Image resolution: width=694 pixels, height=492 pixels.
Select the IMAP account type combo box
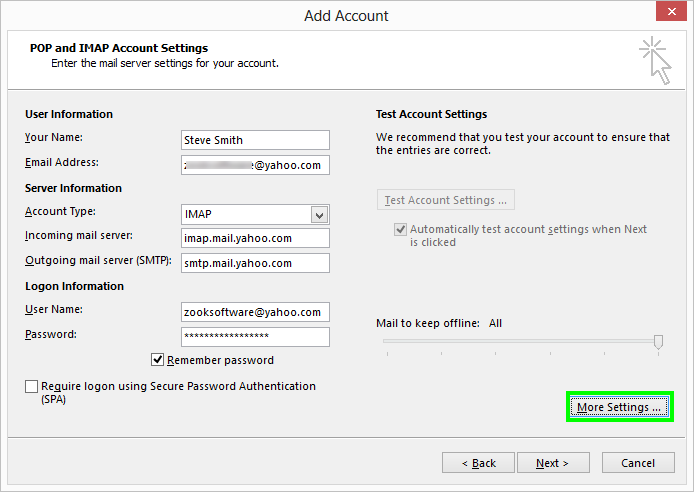tap(246, 214)
